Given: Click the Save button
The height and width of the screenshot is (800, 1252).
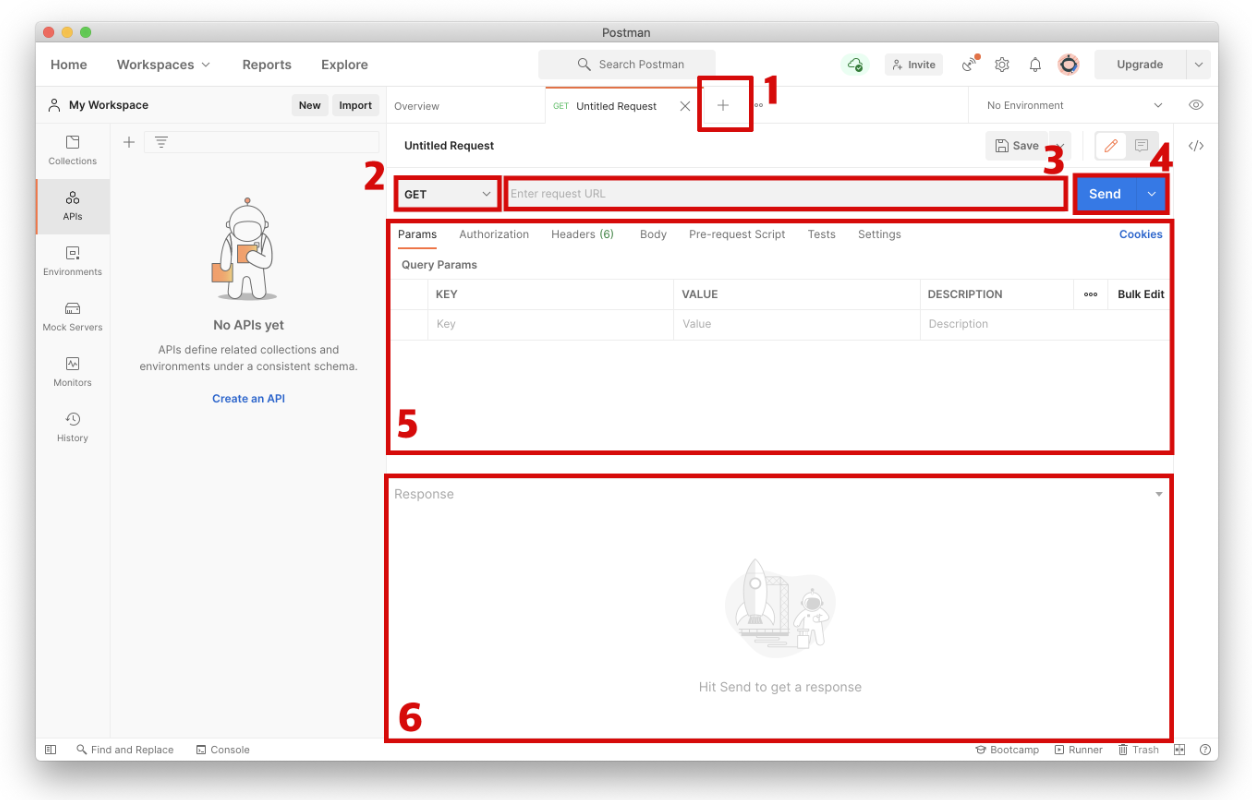Looking at the screenshot, I should pos(1017,146).
